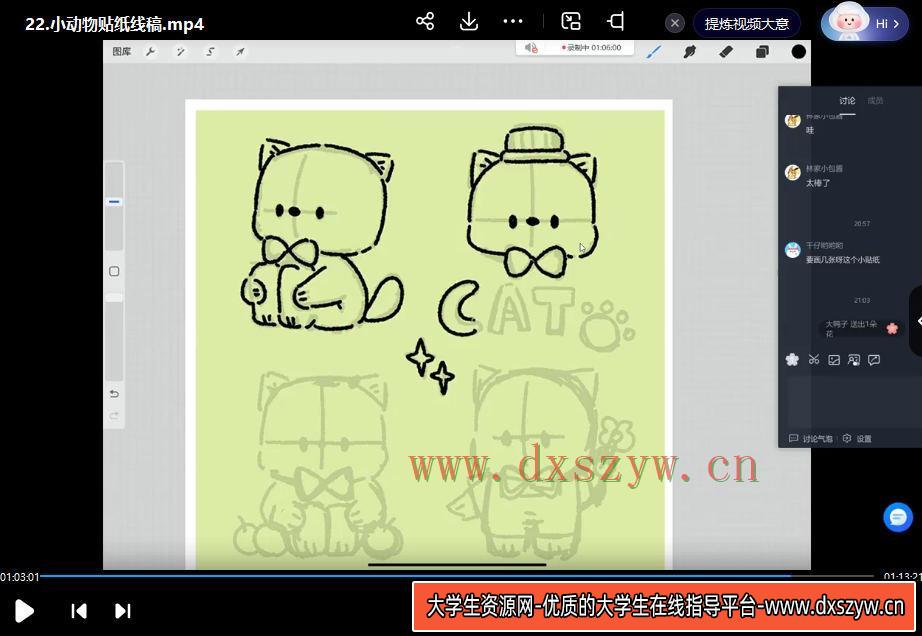Select the Transform arrow tool
The width and height of the screenshot is (922, 636).
point(240,52)
